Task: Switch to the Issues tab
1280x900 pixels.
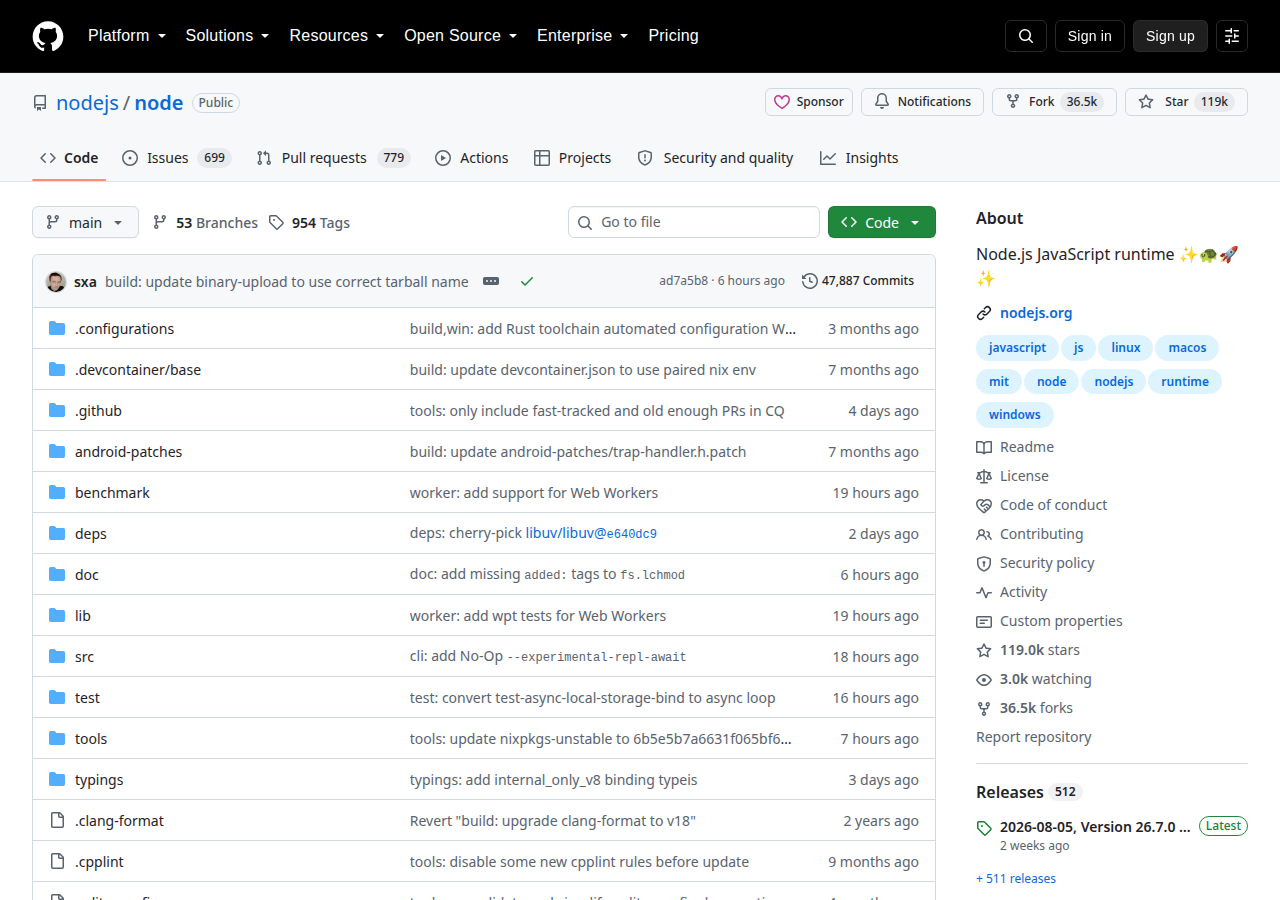Action: [x=176, y=158]
